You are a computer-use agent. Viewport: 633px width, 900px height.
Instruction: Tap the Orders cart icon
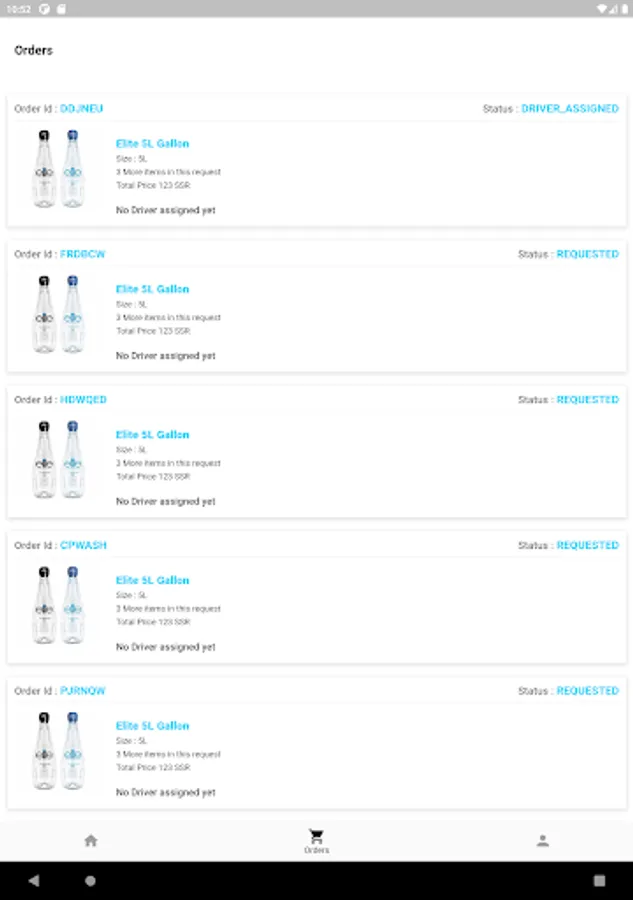tap(316, 836)
